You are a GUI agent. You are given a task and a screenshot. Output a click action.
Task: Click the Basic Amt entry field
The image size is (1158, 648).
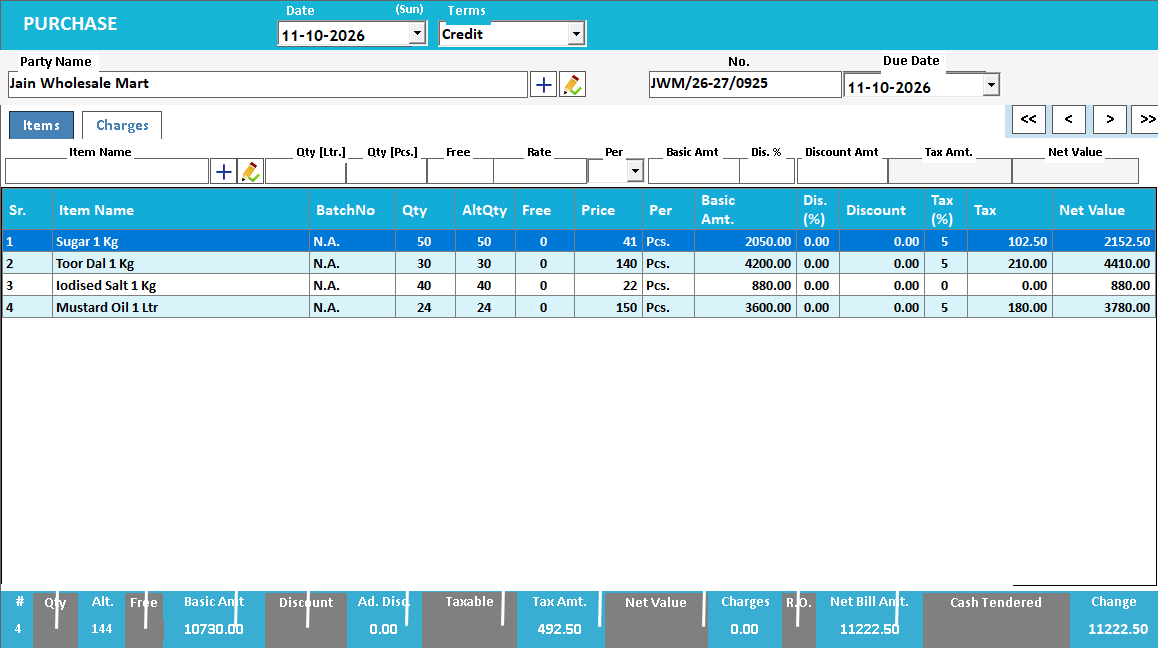pos(693,171)
